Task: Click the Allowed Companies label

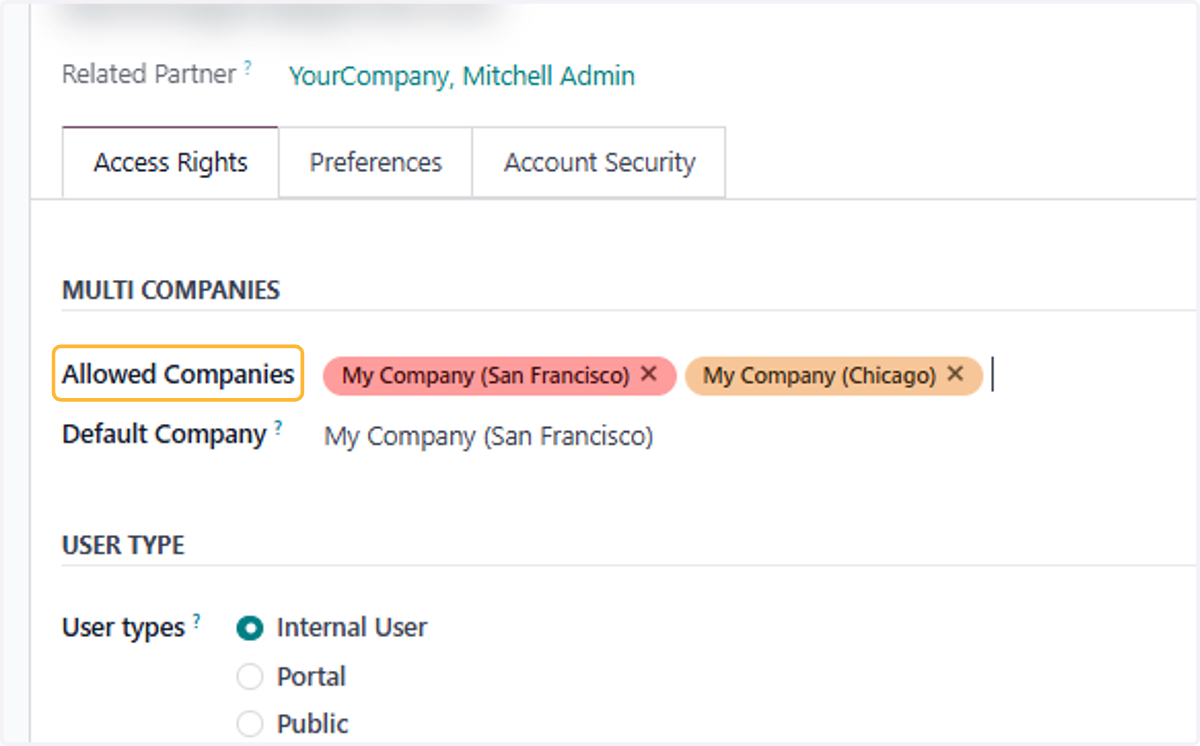Action: (178, 374)
